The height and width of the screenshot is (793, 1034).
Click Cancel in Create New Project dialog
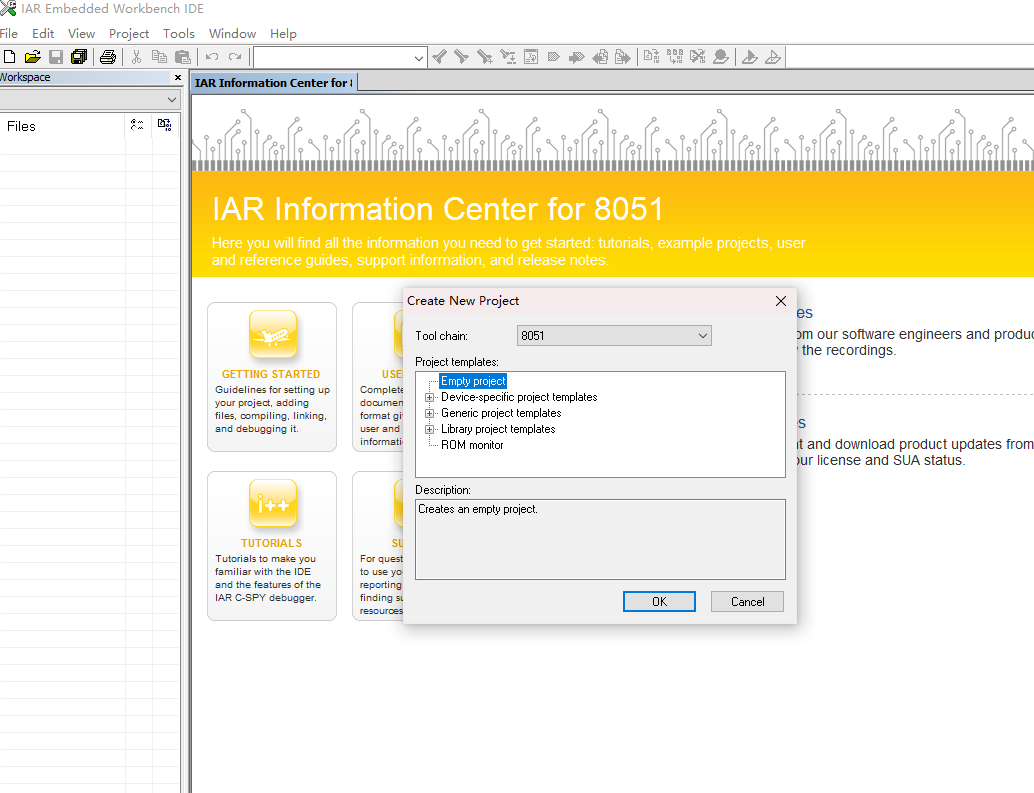[747, 601]
